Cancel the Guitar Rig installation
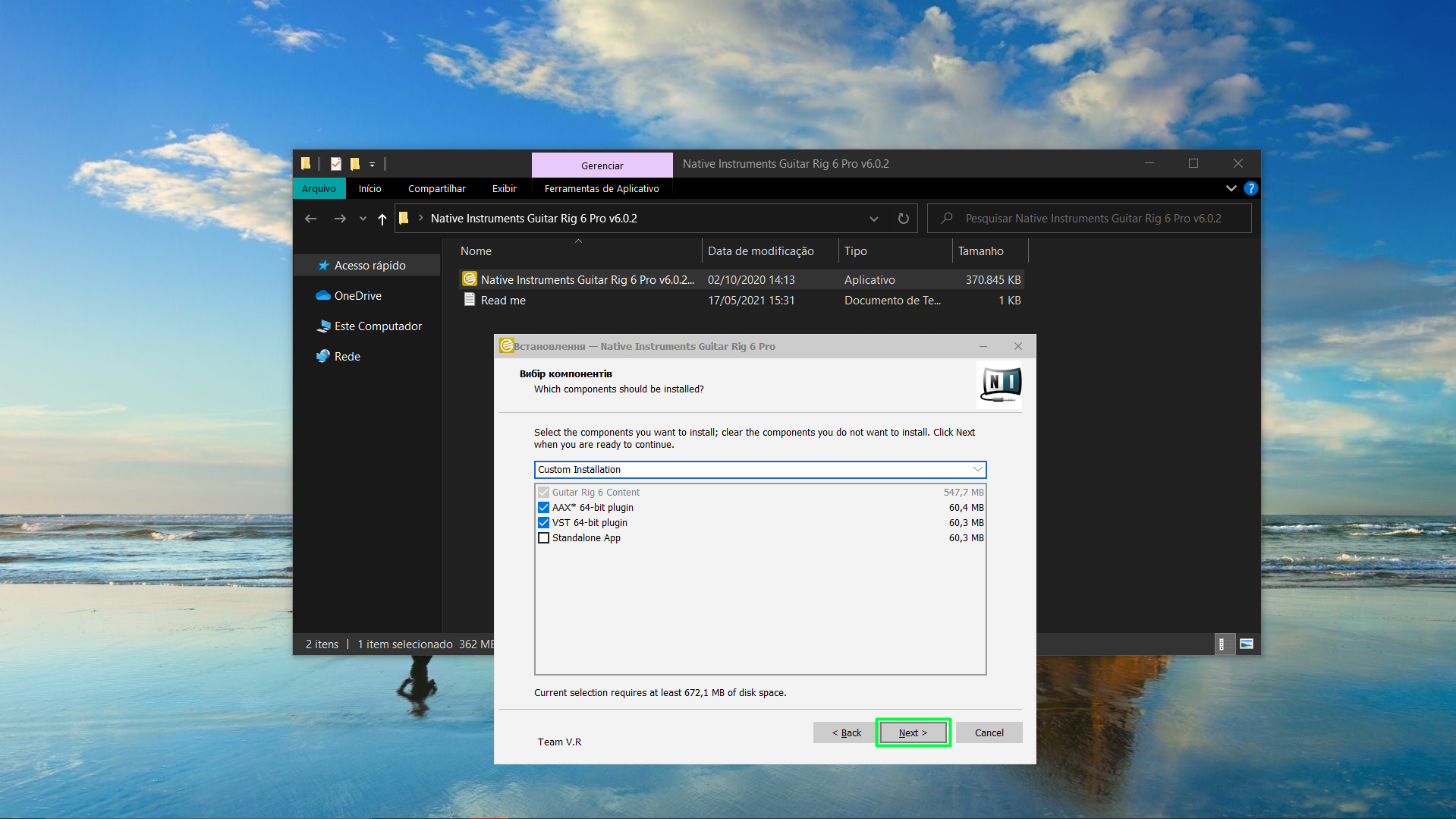 pos(989,732)
